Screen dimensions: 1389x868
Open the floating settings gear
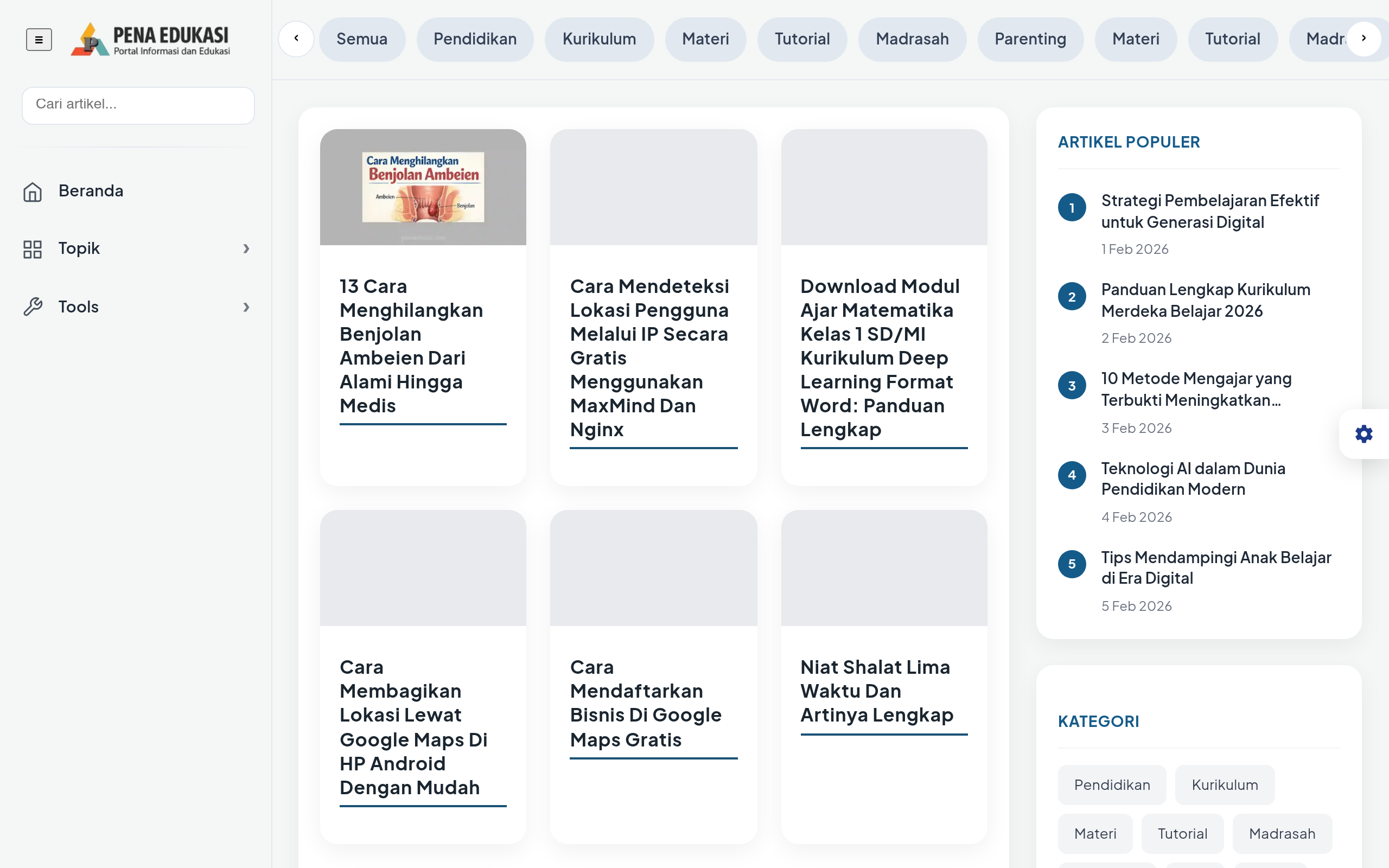pyautogui.click(x=1363, y=433)
